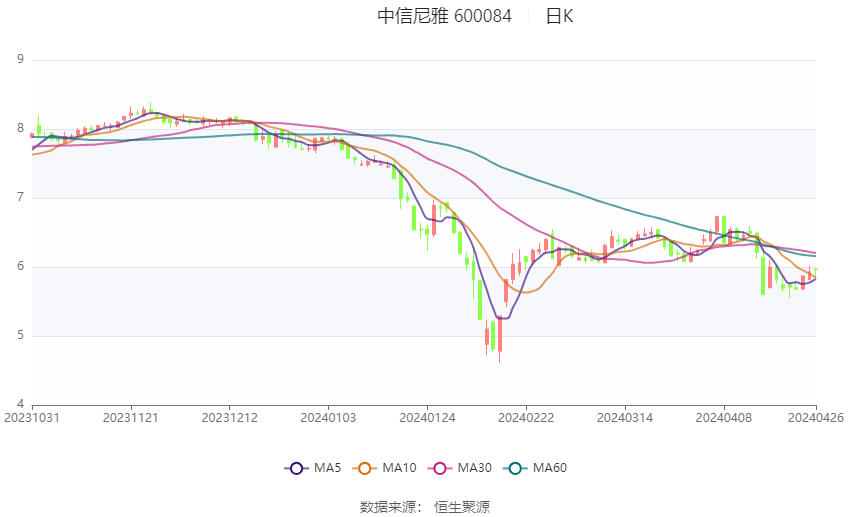Click the x-axis date label 20240314
Screen dimensions: 850x517
[x=624, y=418]
